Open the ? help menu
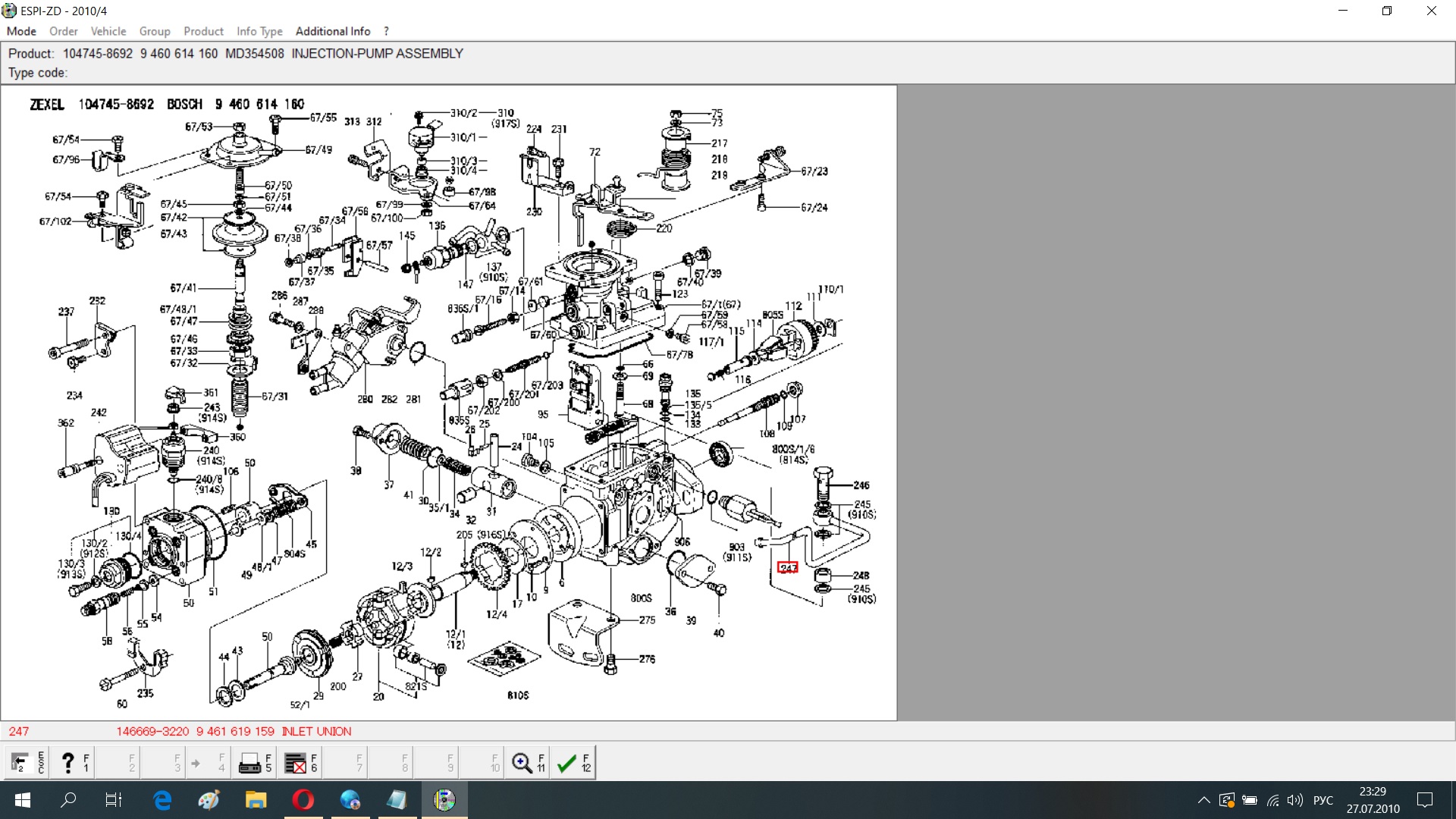The image size is (1456, 819). click(x=386, y=31)
